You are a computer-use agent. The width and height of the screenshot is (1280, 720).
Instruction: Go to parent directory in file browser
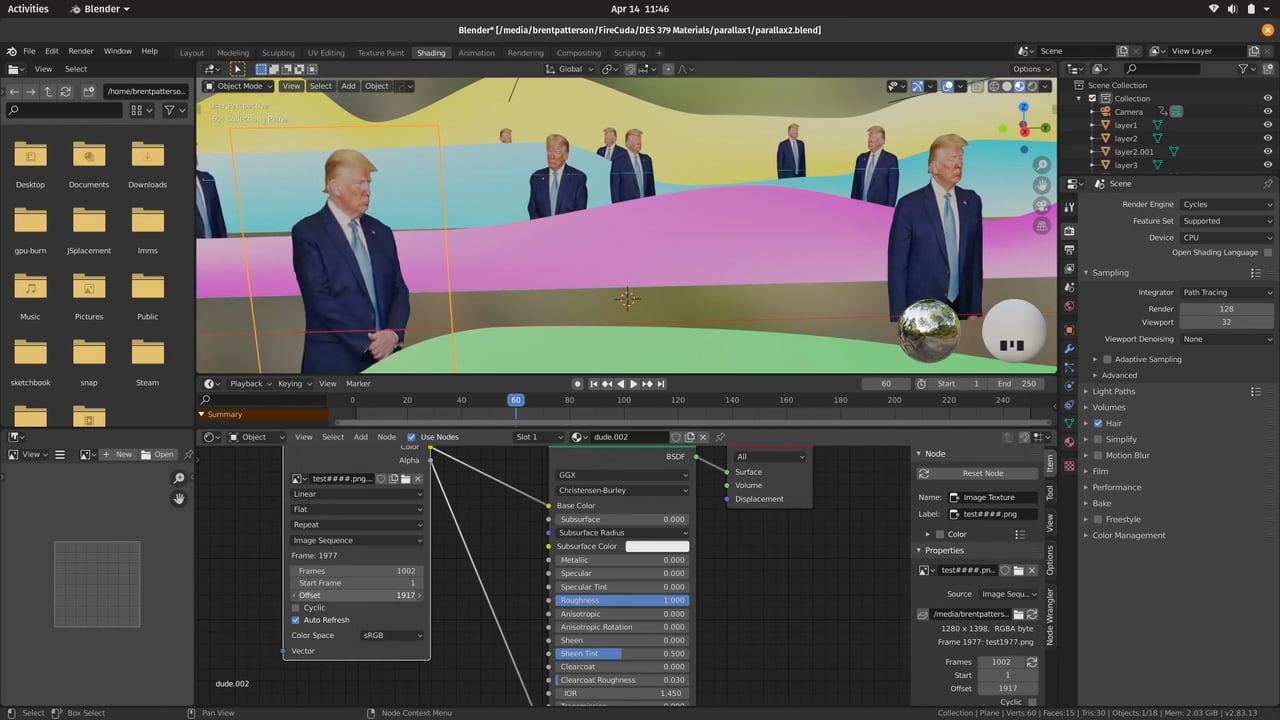tap(48, 91)
